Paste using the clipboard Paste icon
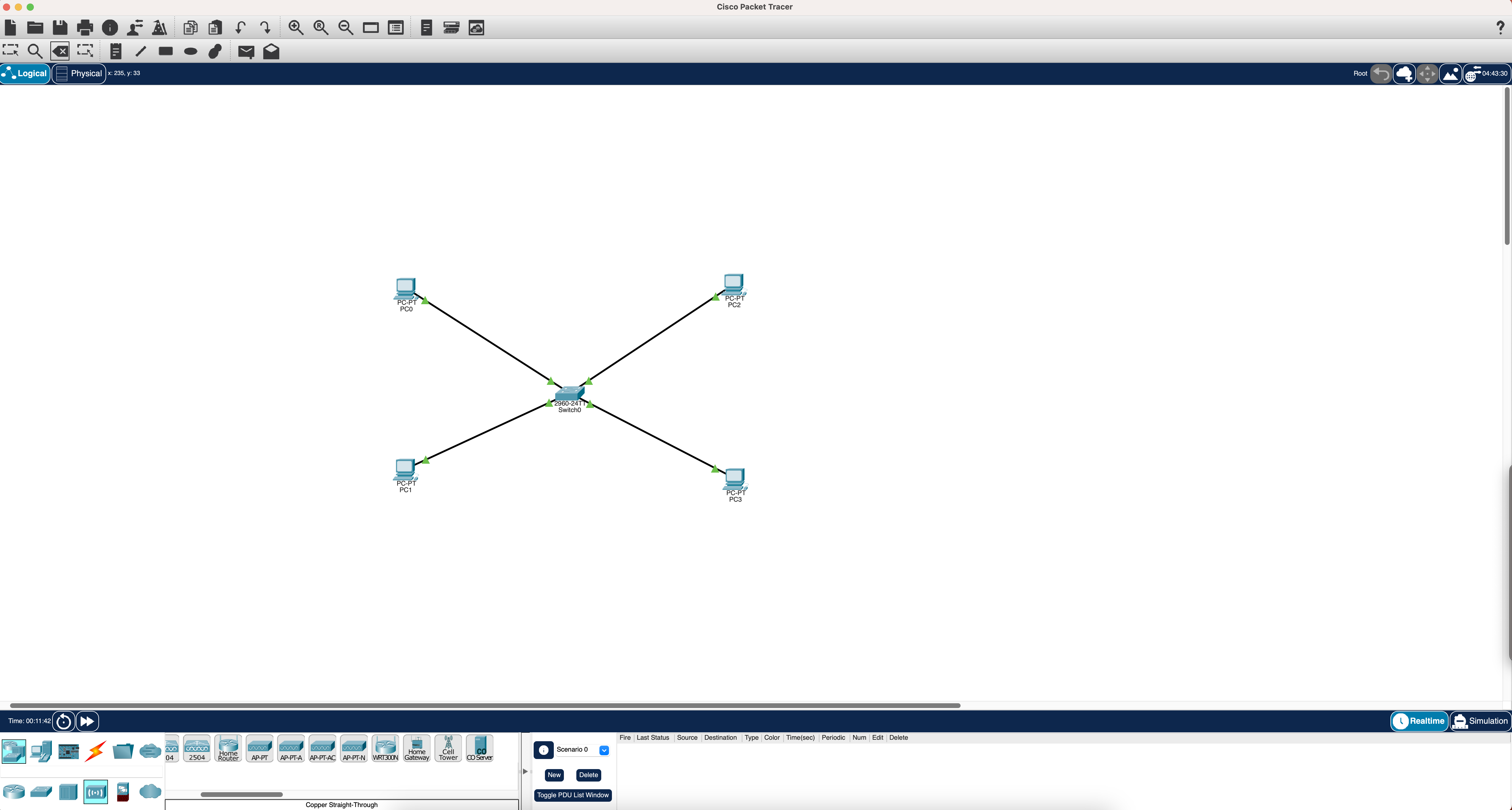The image size is (1512, 810). pos(216,28)
